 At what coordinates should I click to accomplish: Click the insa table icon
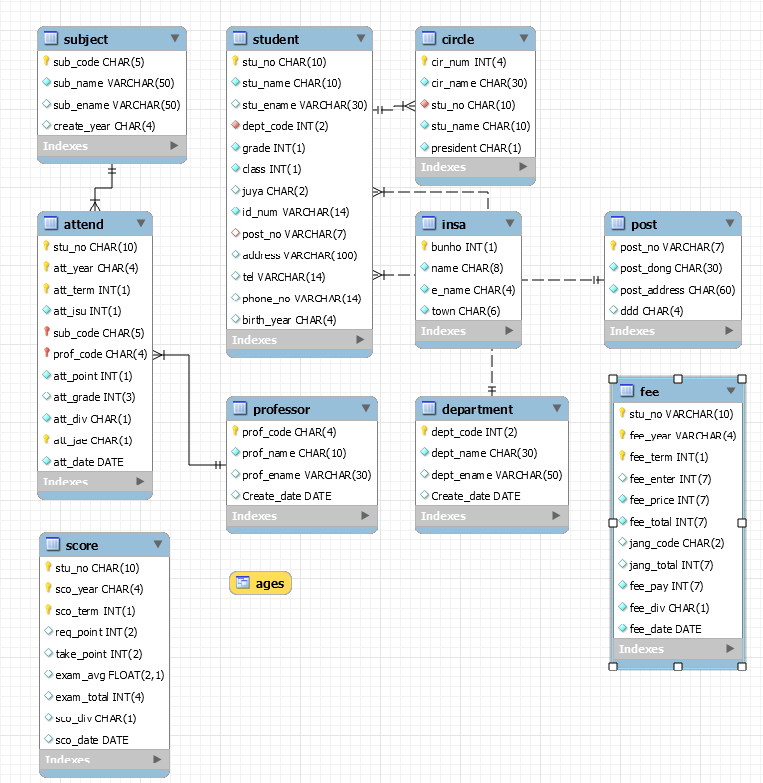click(x=429, y=223)
